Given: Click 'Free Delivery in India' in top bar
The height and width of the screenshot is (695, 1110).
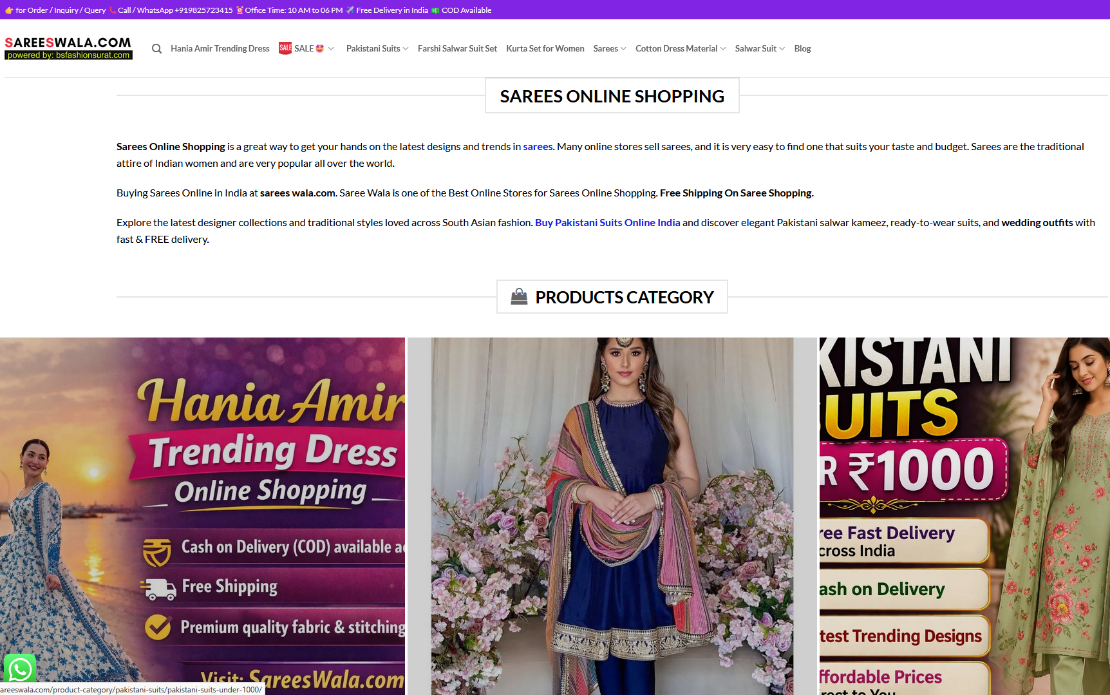Looking at the screenshot, I should pos(392,10).
